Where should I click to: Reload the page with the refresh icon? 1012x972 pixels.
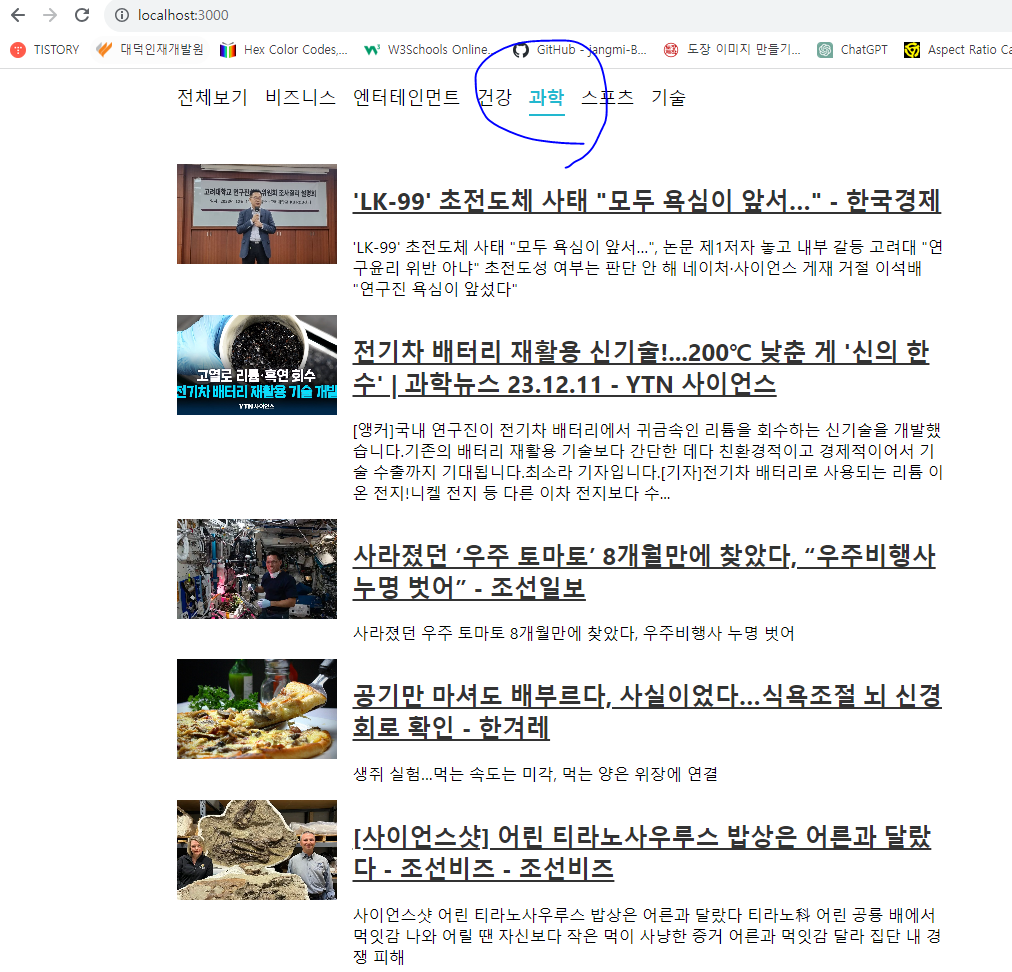[x=82, y=15]
